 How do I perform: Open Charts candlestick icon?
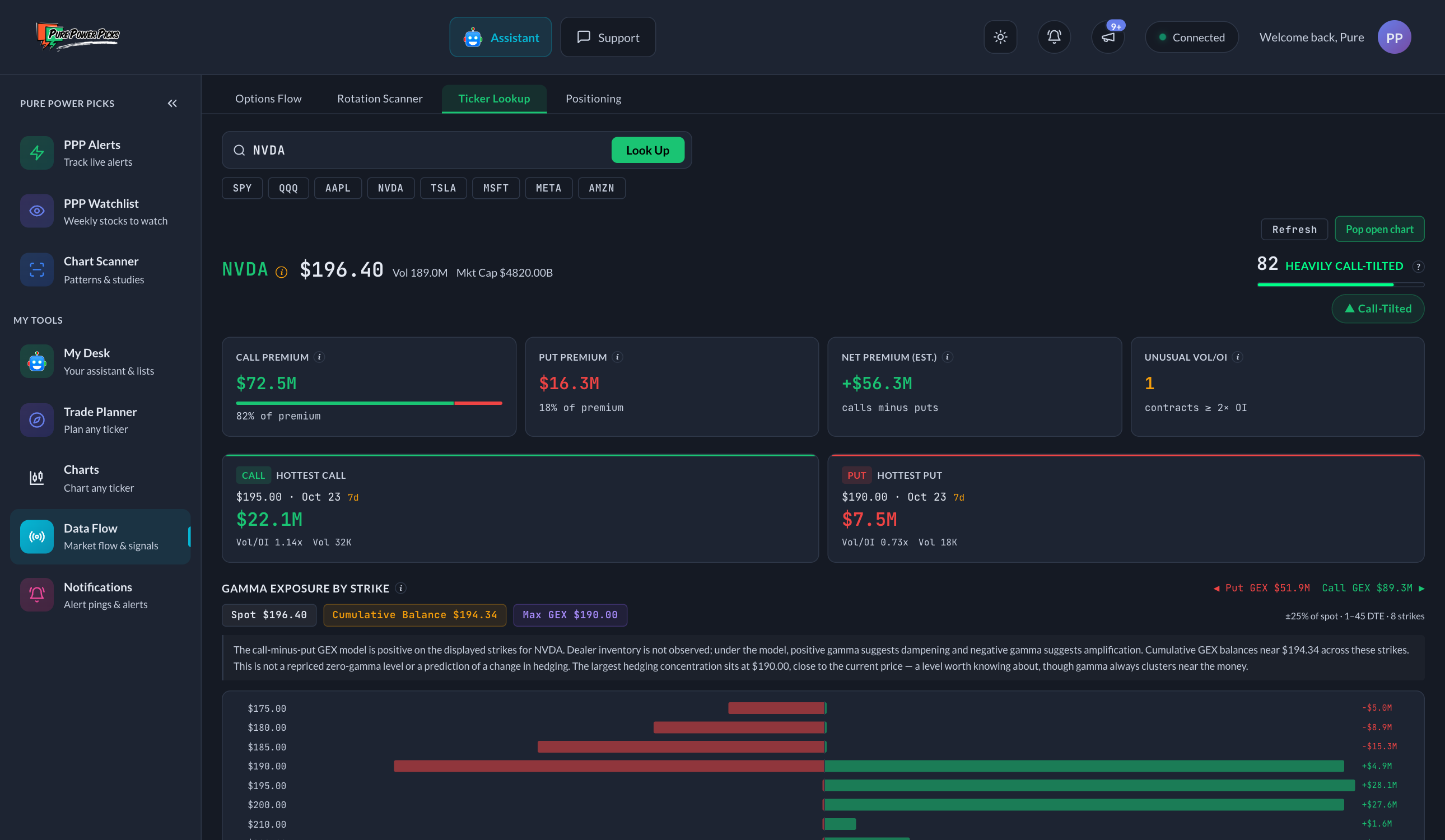37,478
